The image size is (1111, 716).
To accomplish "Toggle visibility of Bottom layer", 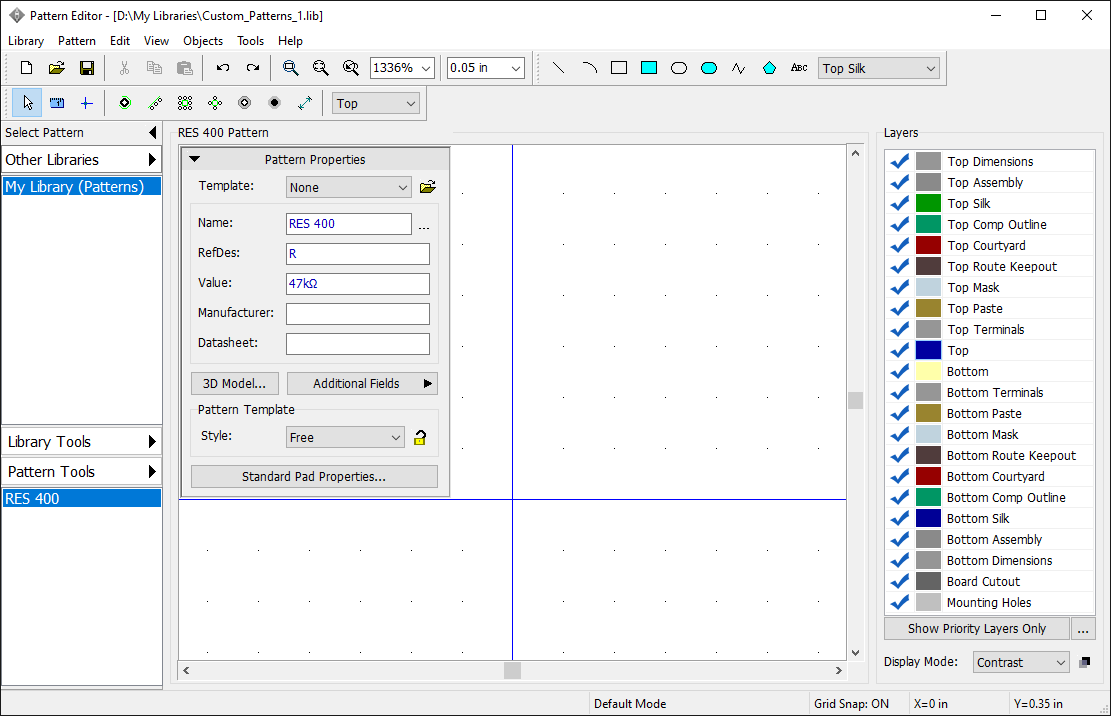I will [x=900, y=371].
